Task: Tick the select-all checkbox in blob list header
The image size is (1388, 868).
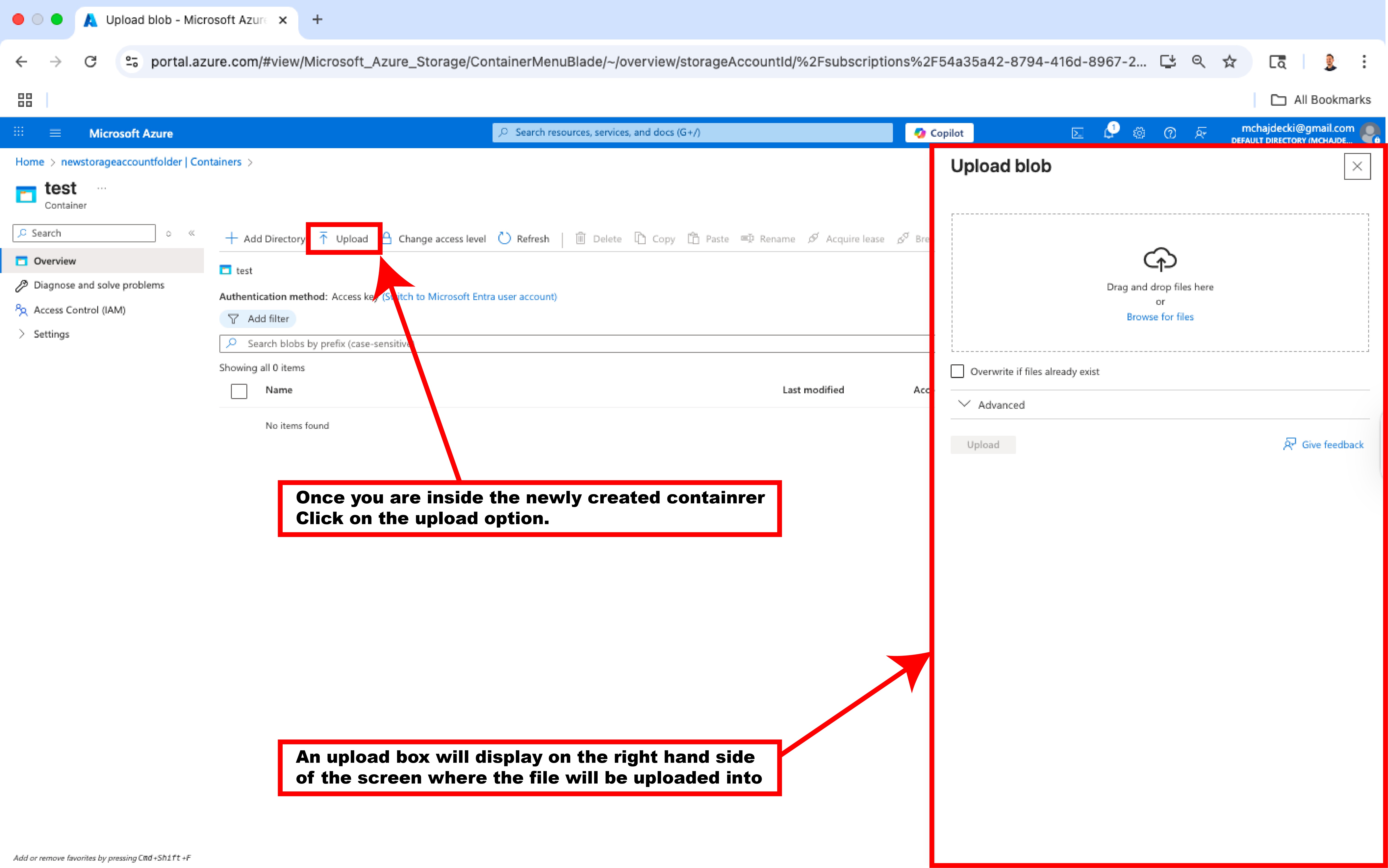Action: click(239, 391)
